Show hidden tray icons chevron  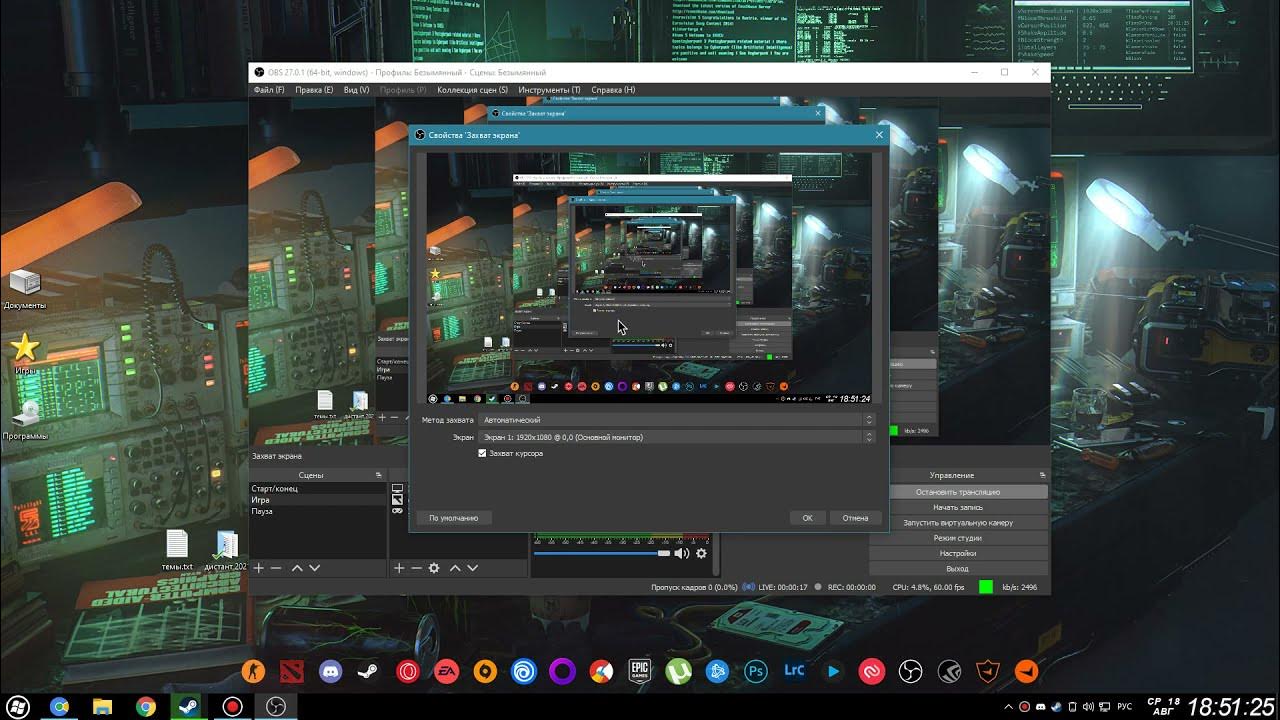pyautogui.click(x=1008, y=707)
